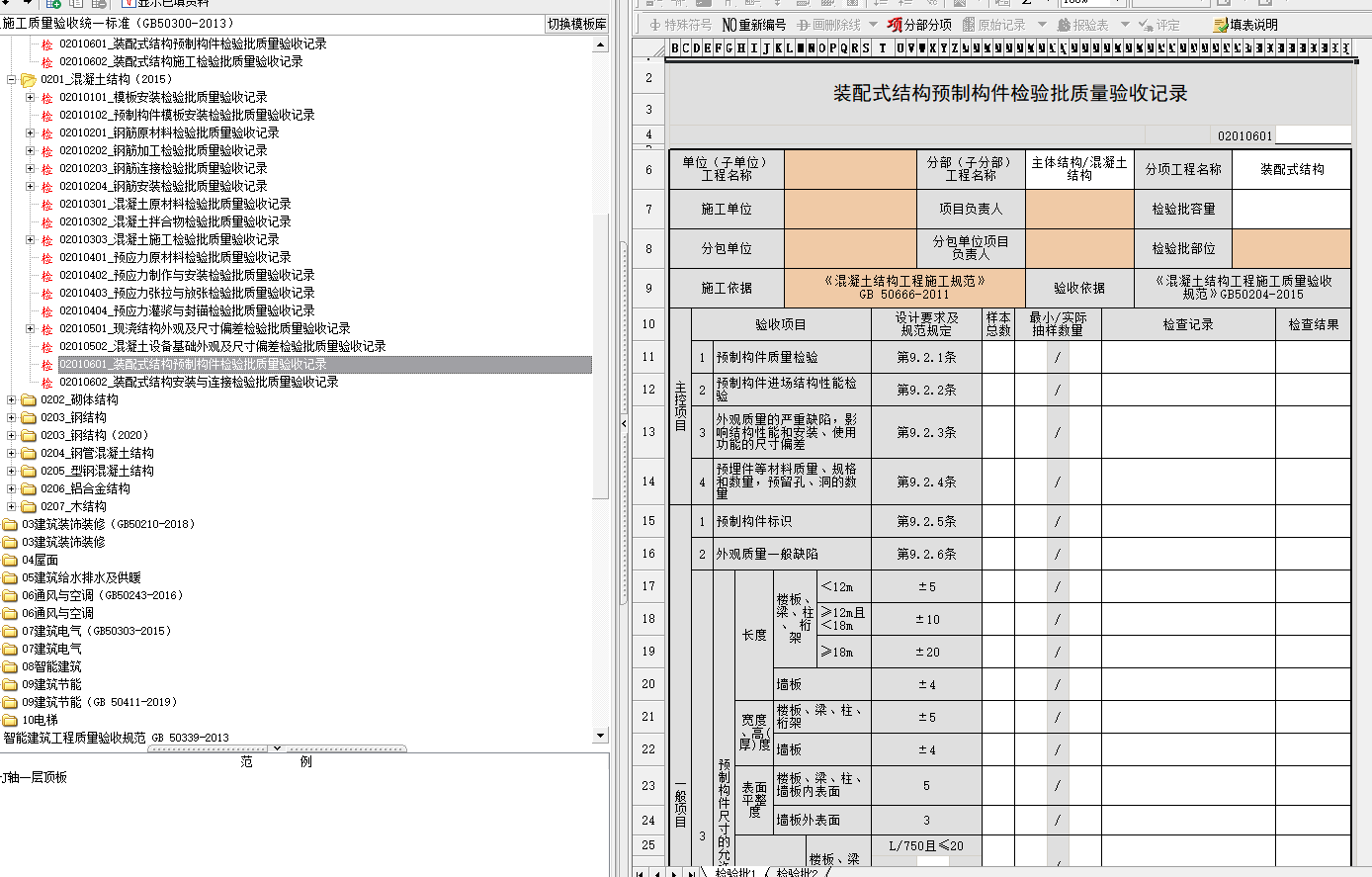Click 检查记录 cell for 预制构件标识 row

coord(1188,521)
